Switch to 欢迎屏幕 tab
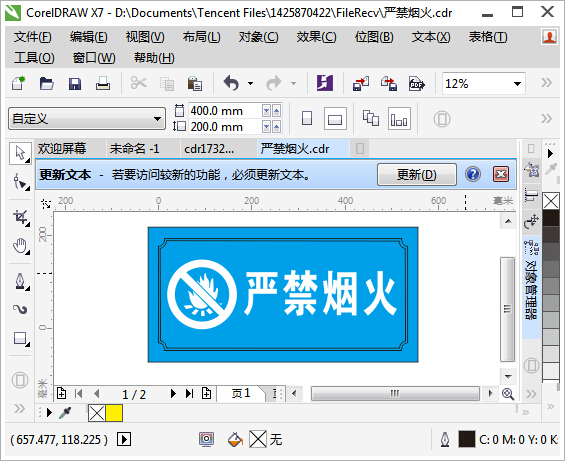Screen dimensions: 565x461 coord(62,149)
